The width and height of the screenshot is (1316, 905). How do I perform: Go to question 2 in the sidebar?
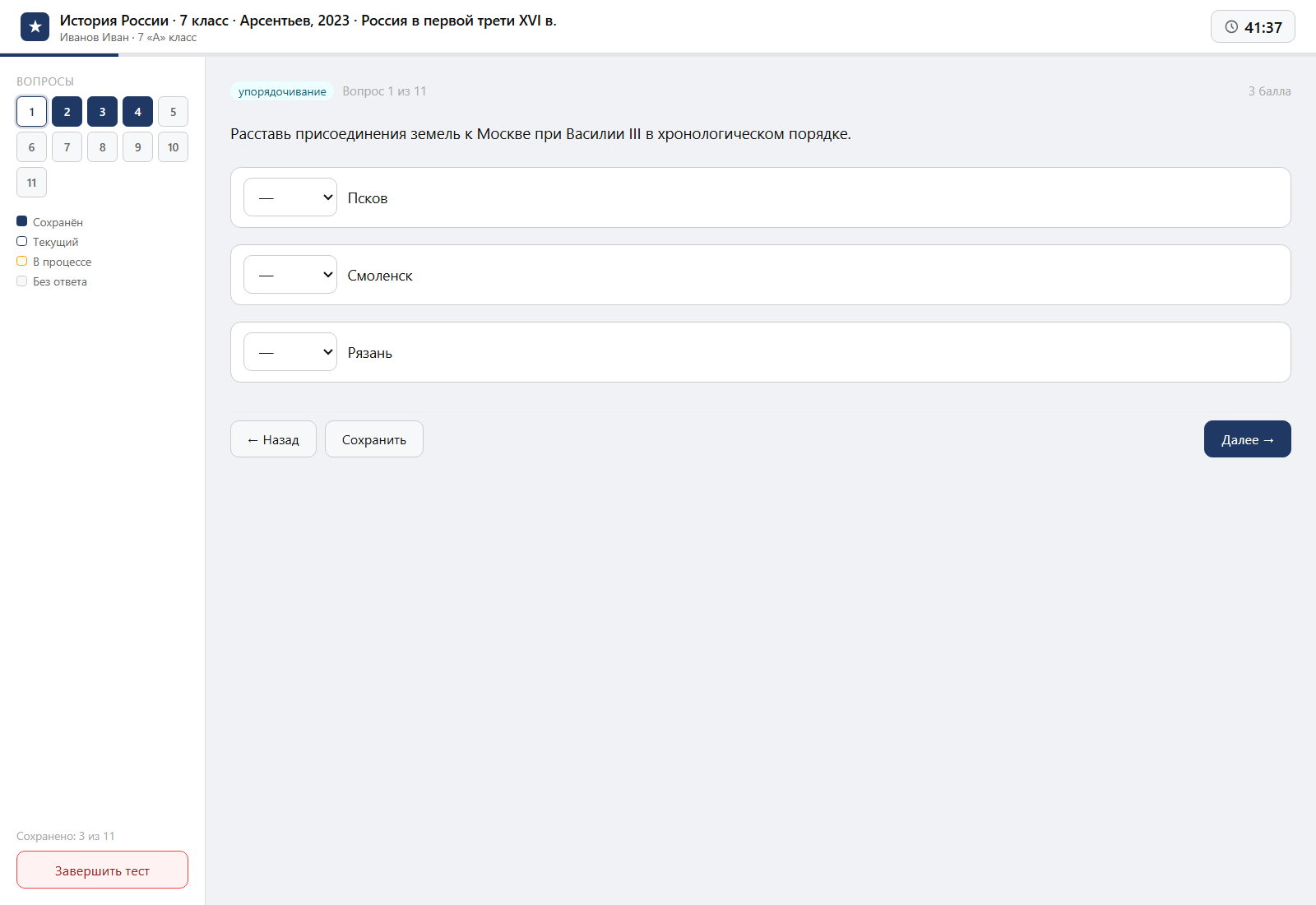pos(67,112)
